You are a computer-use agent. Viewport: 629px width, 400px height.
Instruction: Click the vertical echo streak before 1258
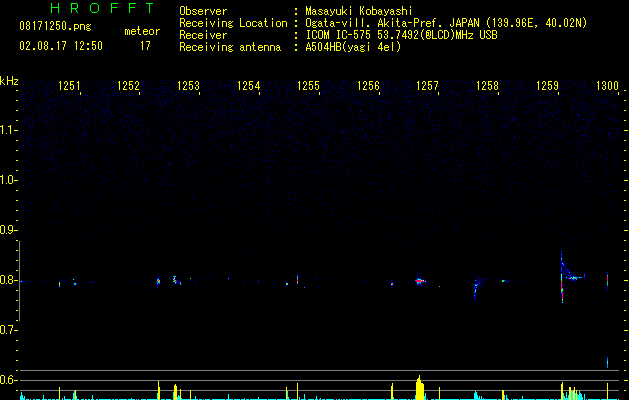pos(475,289)
